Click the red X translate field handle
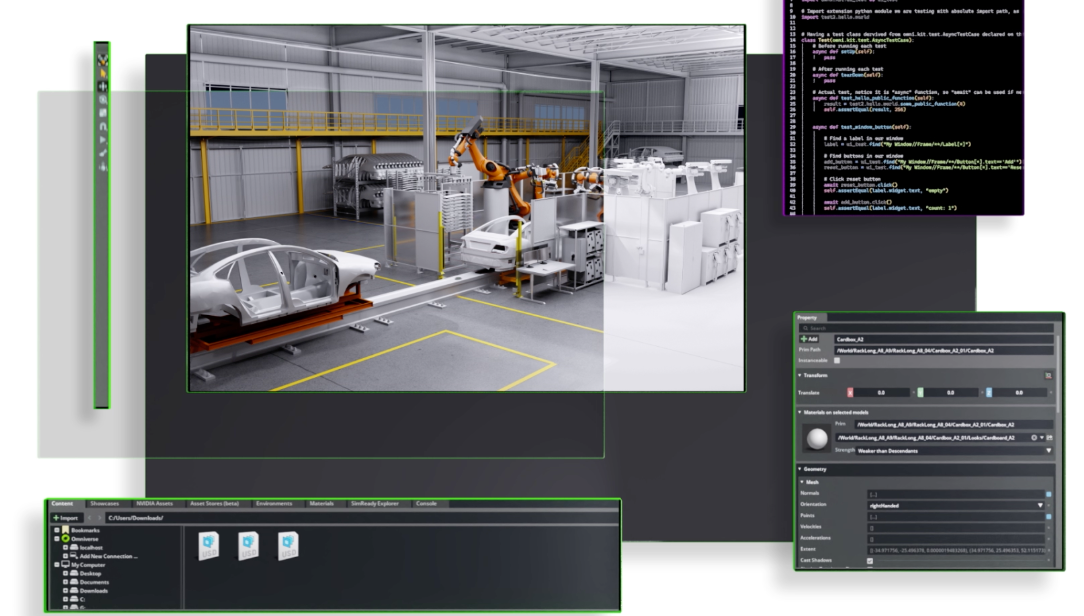Screen dimensions: 1084x616 point(849,391)
